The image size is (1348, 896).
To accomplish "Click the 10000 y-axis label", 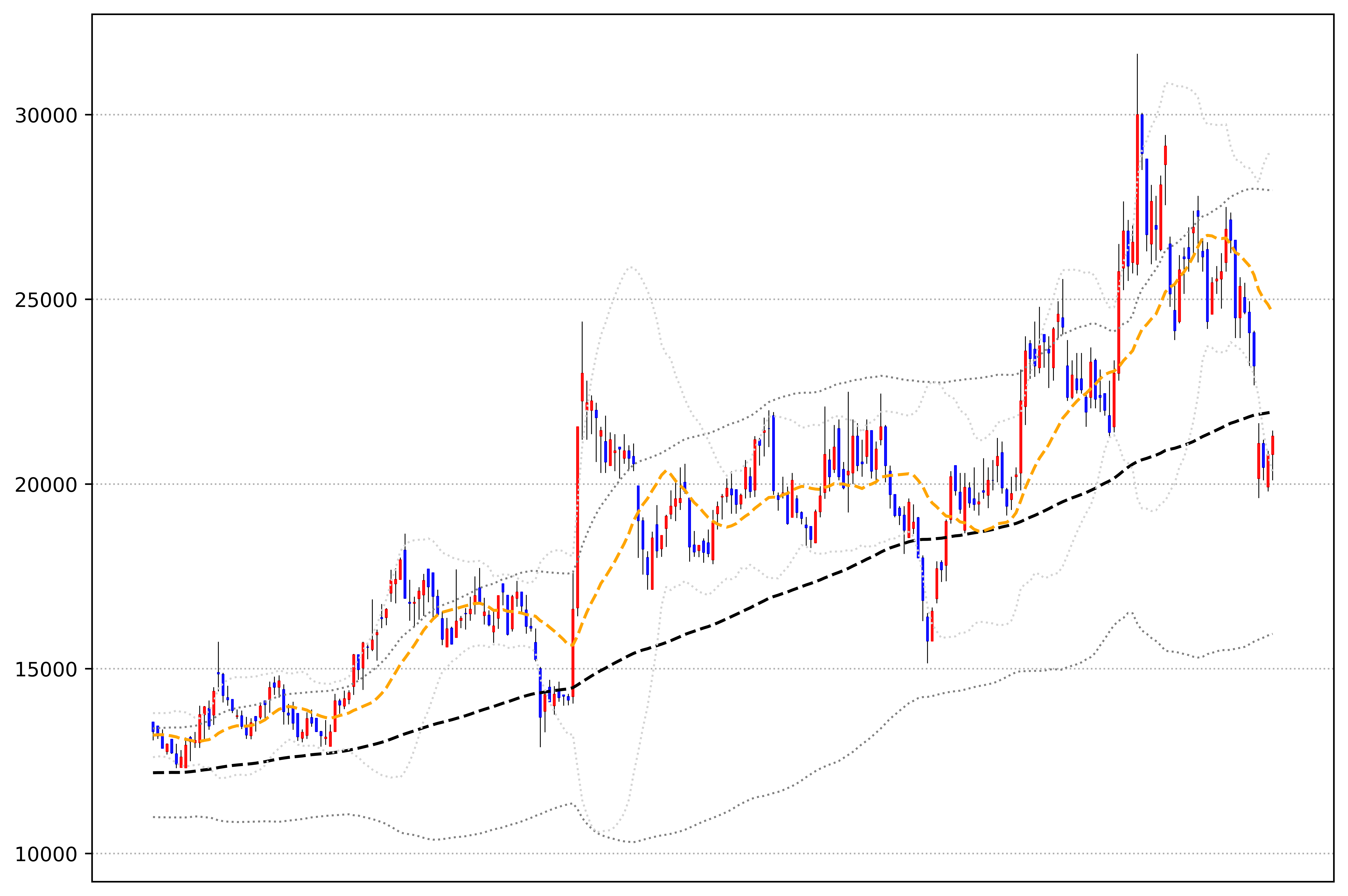I will [46, 854].
